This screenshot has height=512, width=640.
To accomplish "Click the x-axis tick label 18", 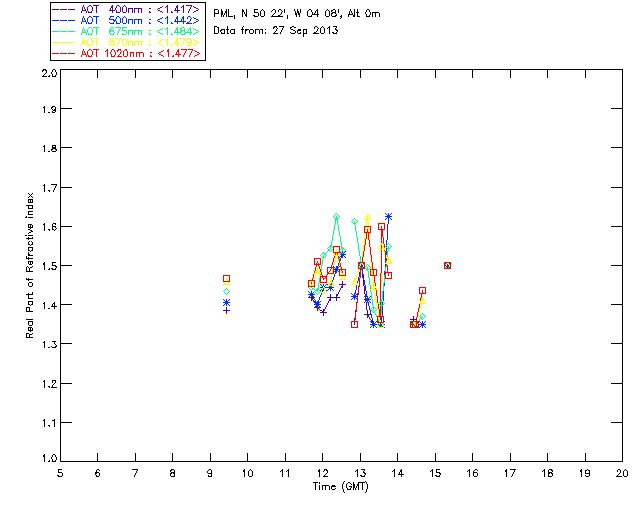I will [547, 473].
